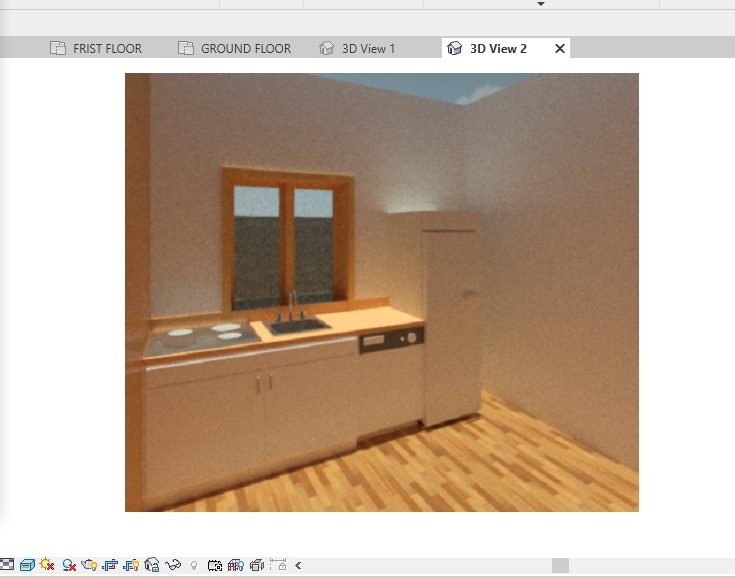Click the Crop View icon
Screen dimensions: 735x578
pos(110,565)
